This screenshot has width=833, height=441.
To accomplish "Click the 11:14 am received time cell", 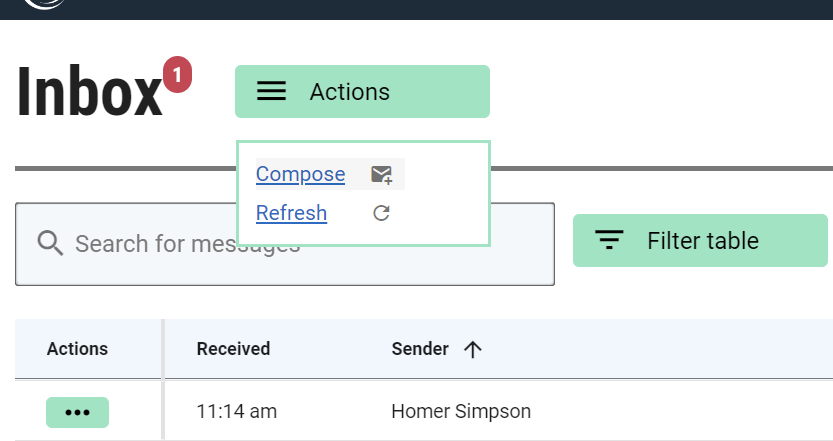I will coord(236,412).
